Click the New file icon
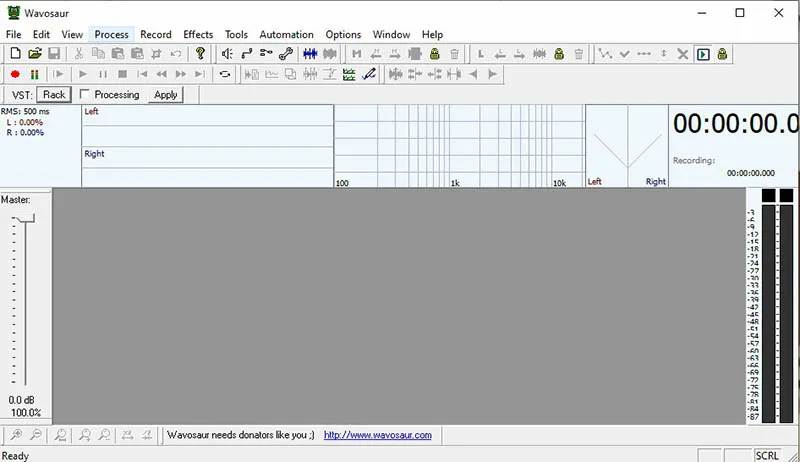The width and height of the screenshot is (800, 462). [15, 54]
